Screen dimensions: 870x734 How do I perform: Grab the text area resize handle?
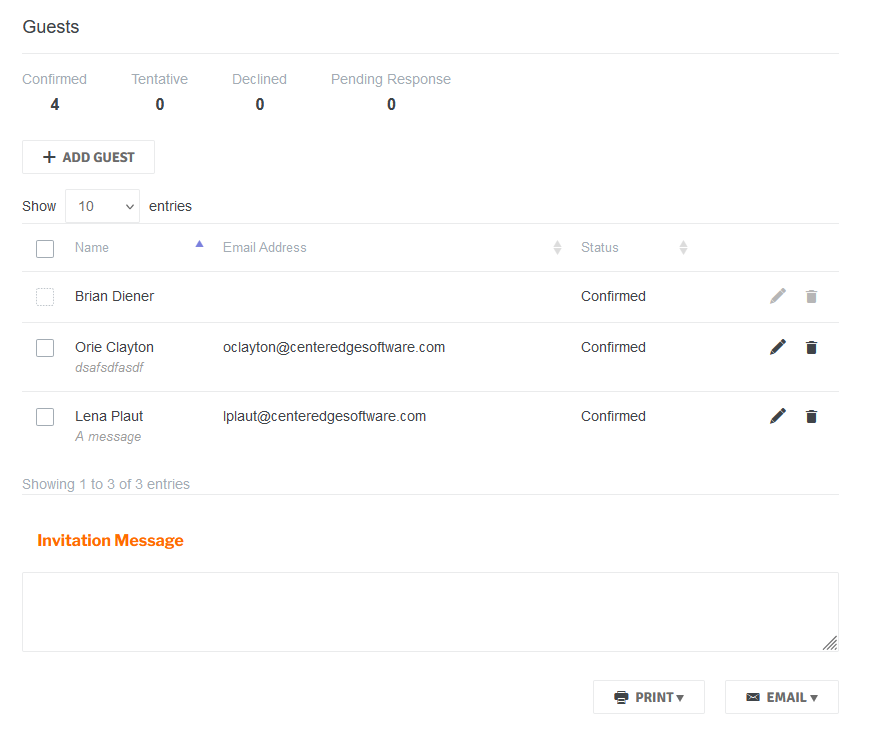coord(829,643)
